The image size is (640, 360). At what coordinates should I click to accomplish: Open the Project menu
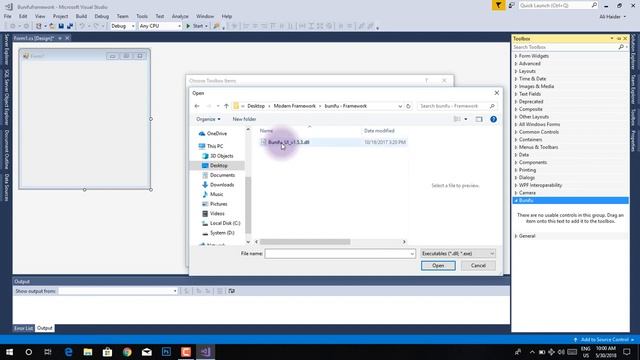(x=60, y=16)
